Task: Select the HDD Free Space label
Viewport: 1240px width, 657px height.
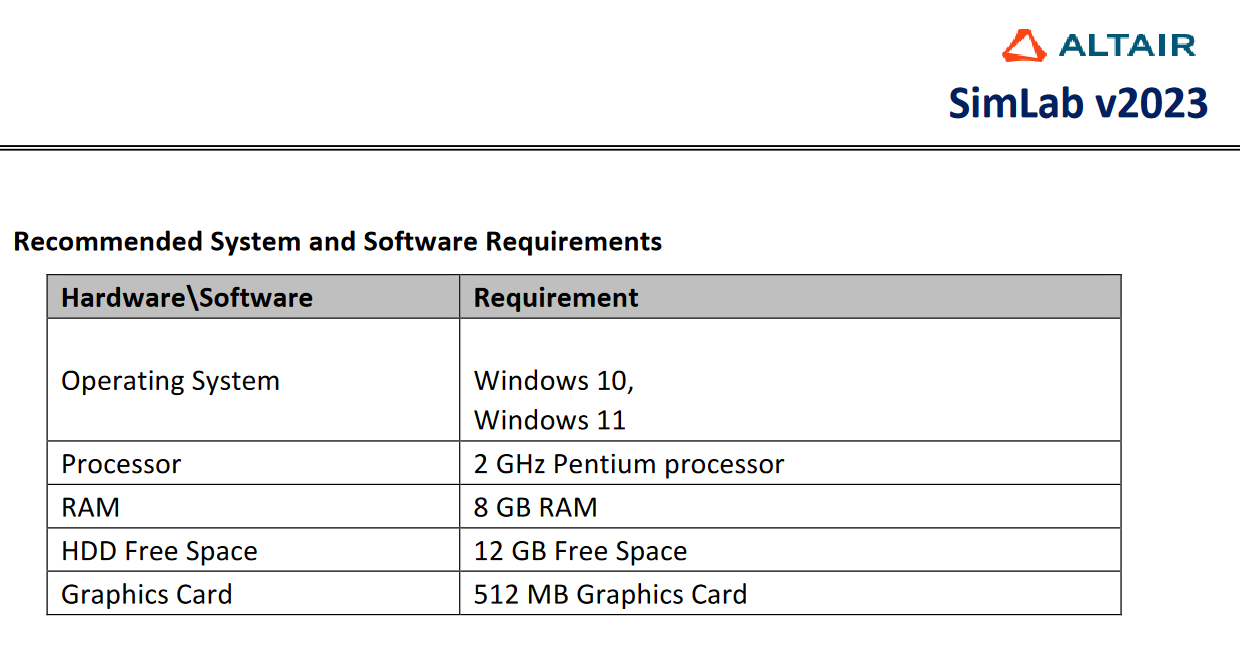Action: 160,551
